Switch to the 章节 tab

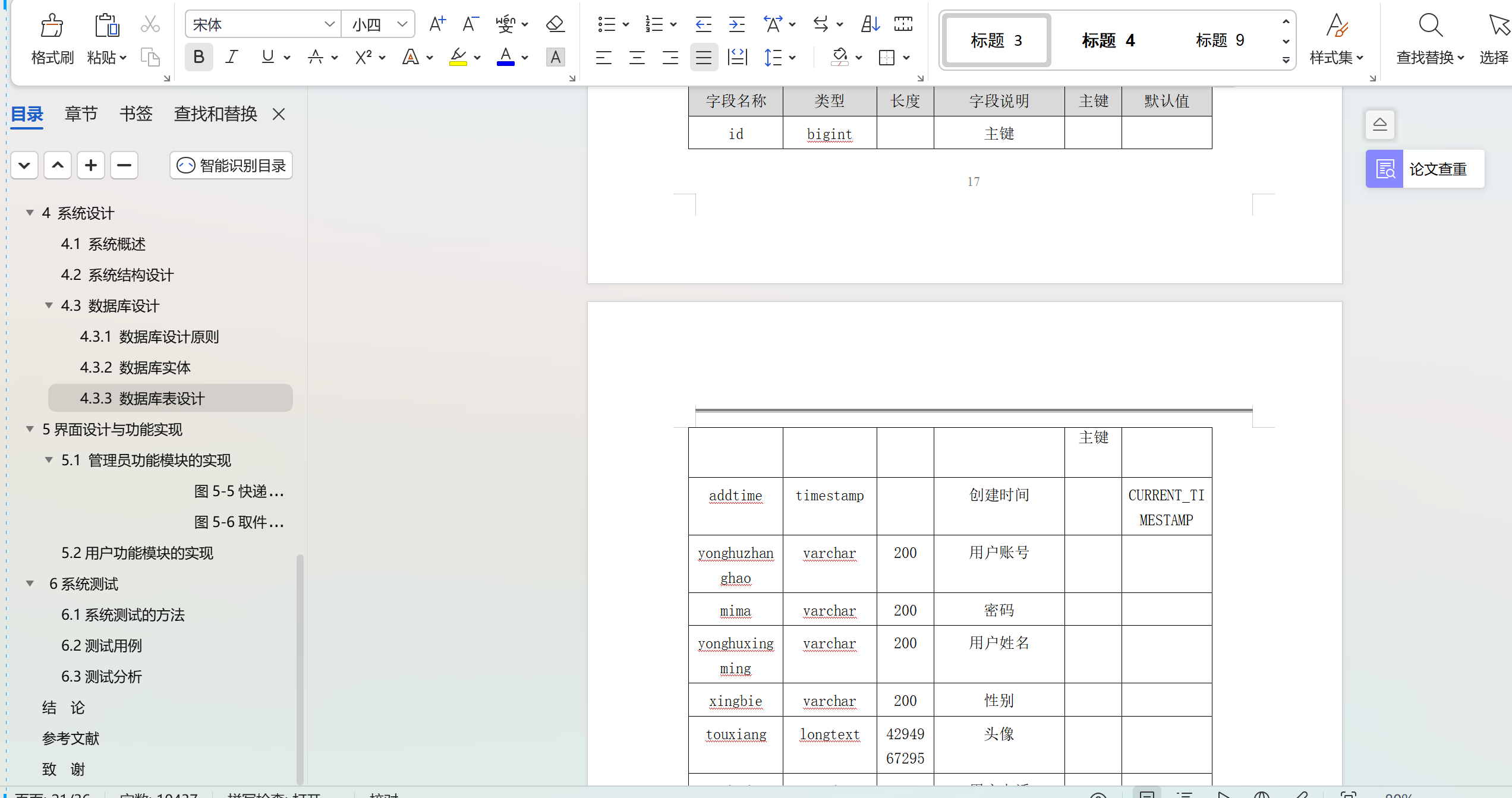pyautogui.click(x=81, y=113)
